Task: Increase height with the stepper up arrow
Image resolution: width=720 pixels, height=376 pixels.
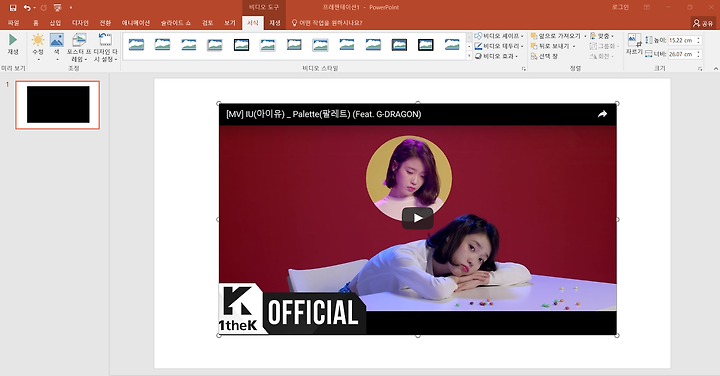Action: point(698,38)
